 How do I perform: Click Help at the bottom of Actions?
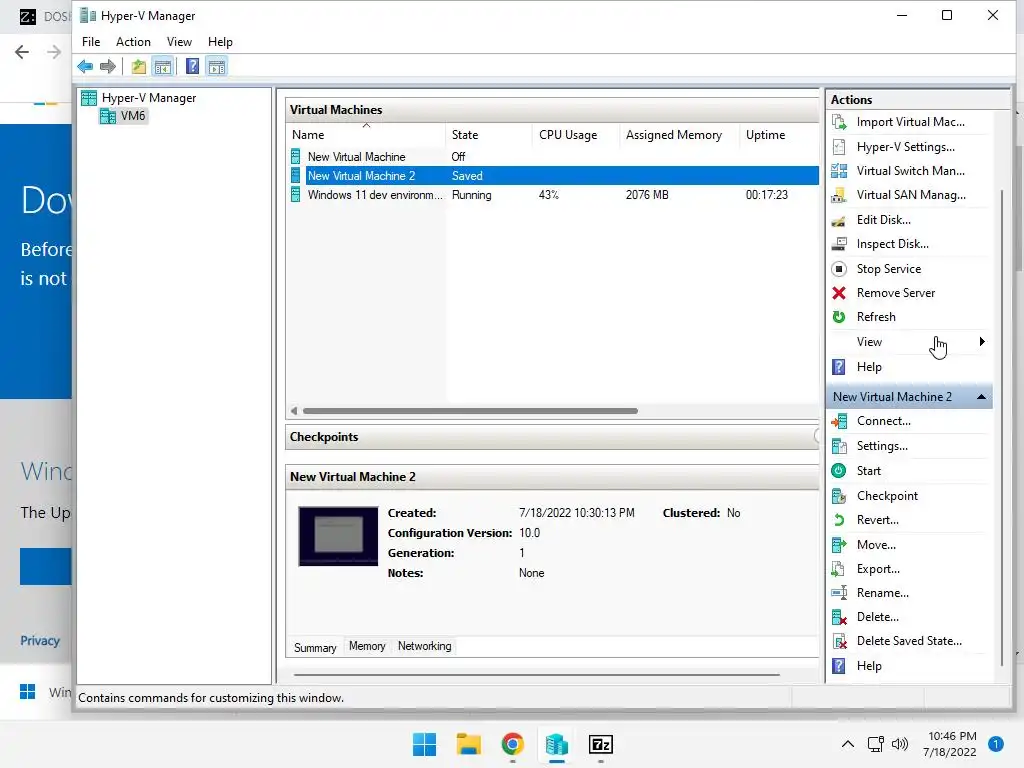pyautogui.click(x=869, y=666)
